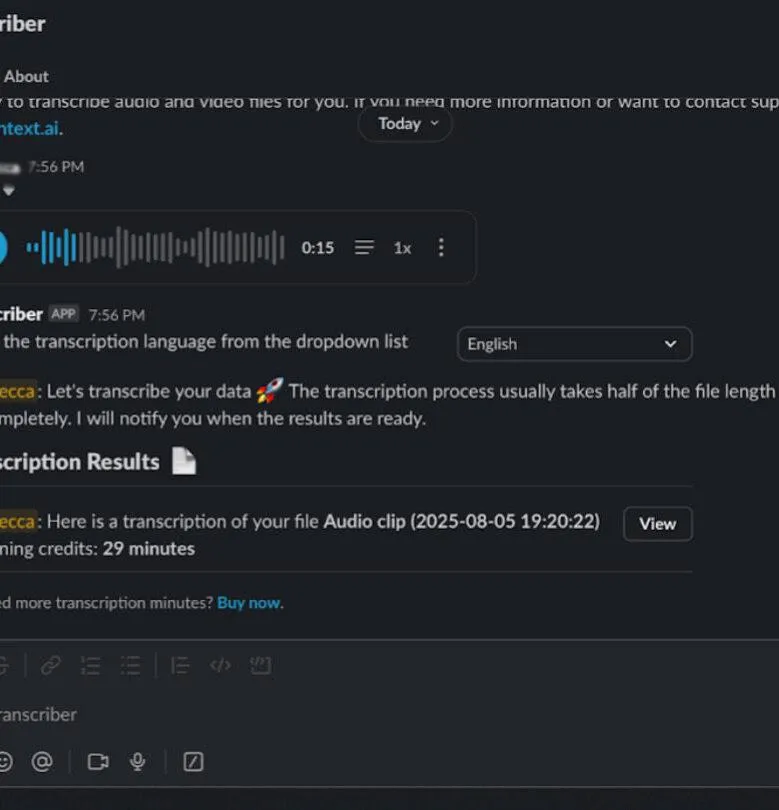Apply blockquote formatting

click(180, 666)
